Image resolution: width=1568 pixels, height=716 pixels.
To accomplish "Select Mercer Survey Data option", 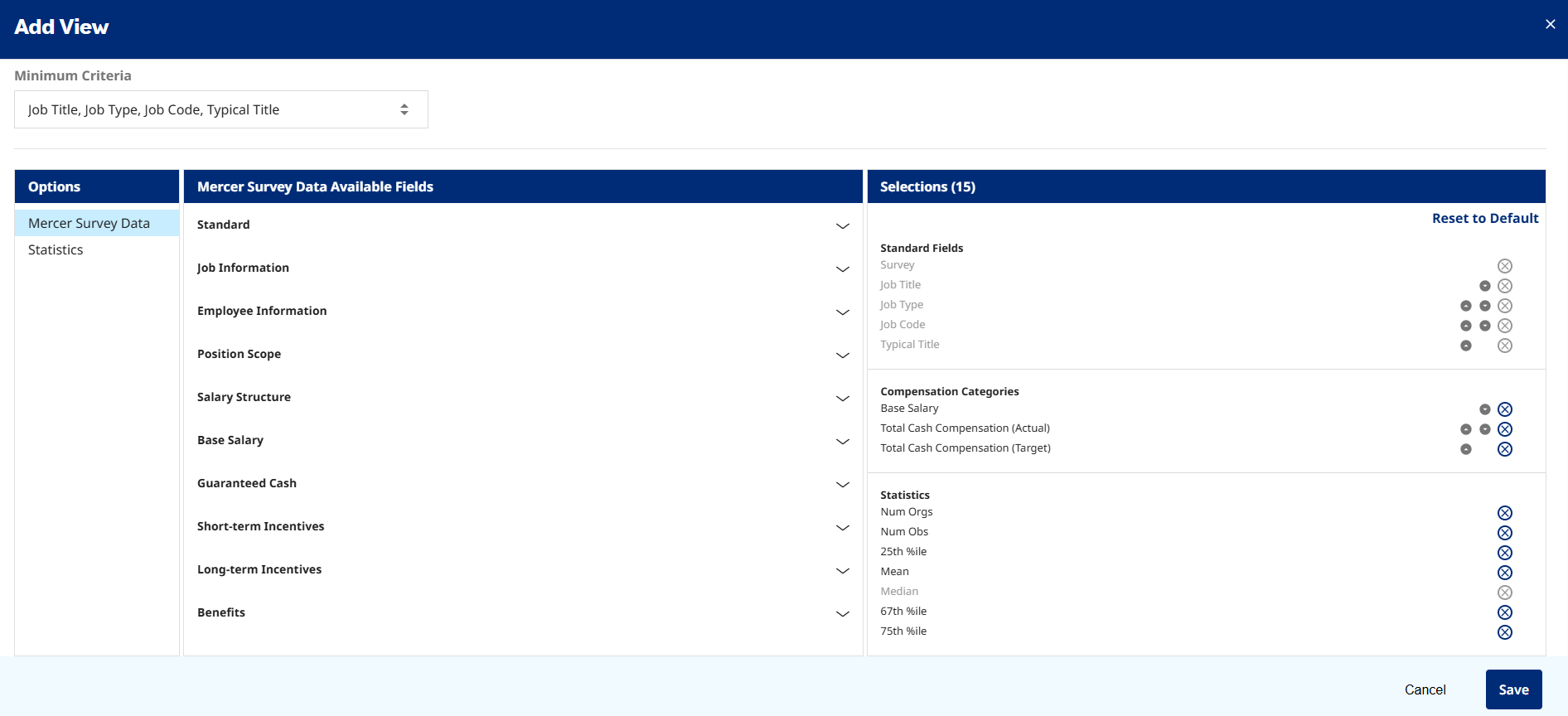I will pos(89,223).
